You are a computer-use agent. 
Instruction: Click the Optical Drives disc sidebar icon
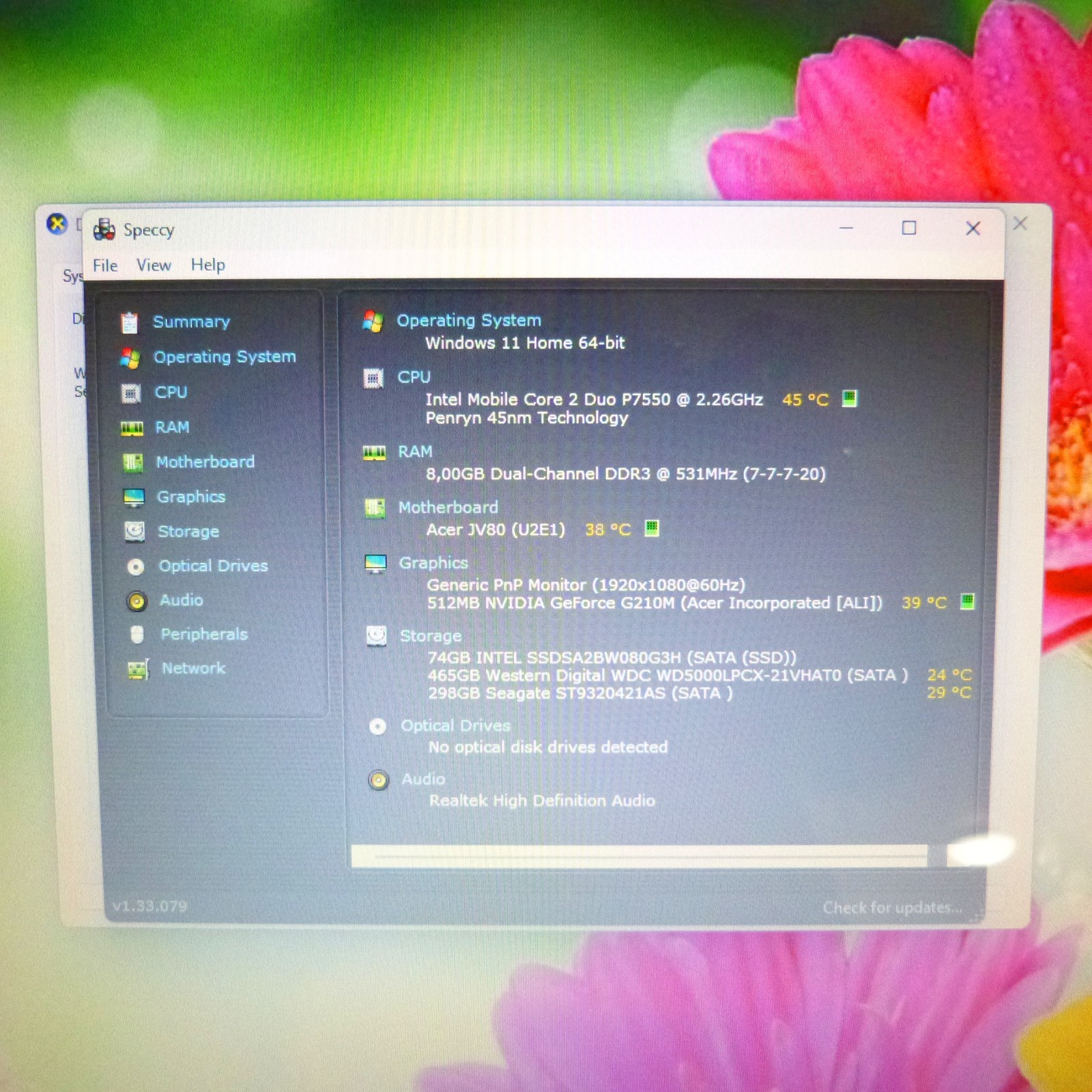click(x=136, y=566)
